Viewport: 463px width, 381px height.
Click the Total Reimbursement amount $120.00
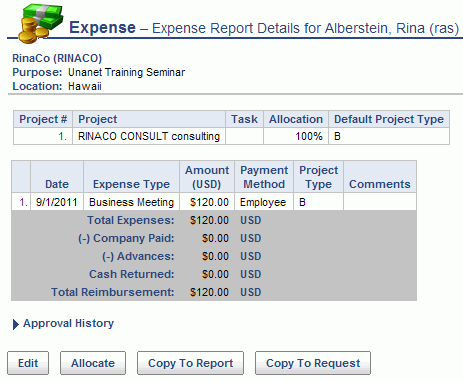[x=209, y=292]
